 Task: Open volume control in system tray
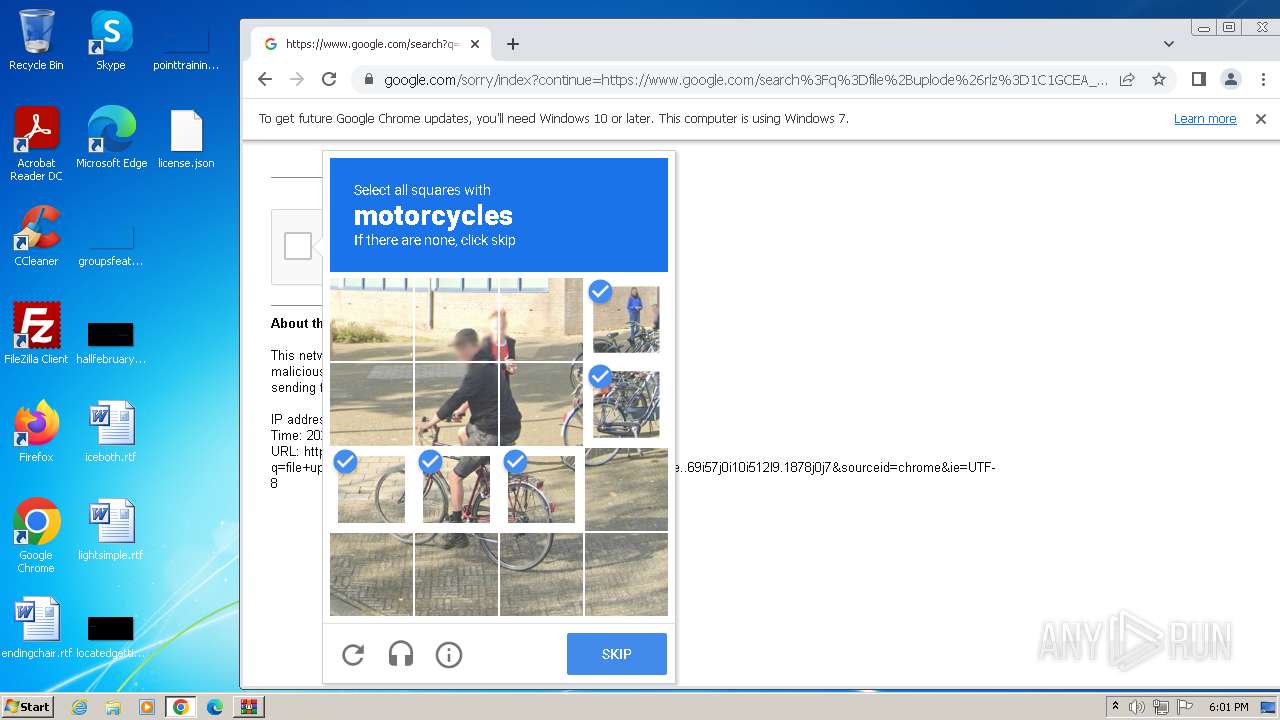(1137, 707)
